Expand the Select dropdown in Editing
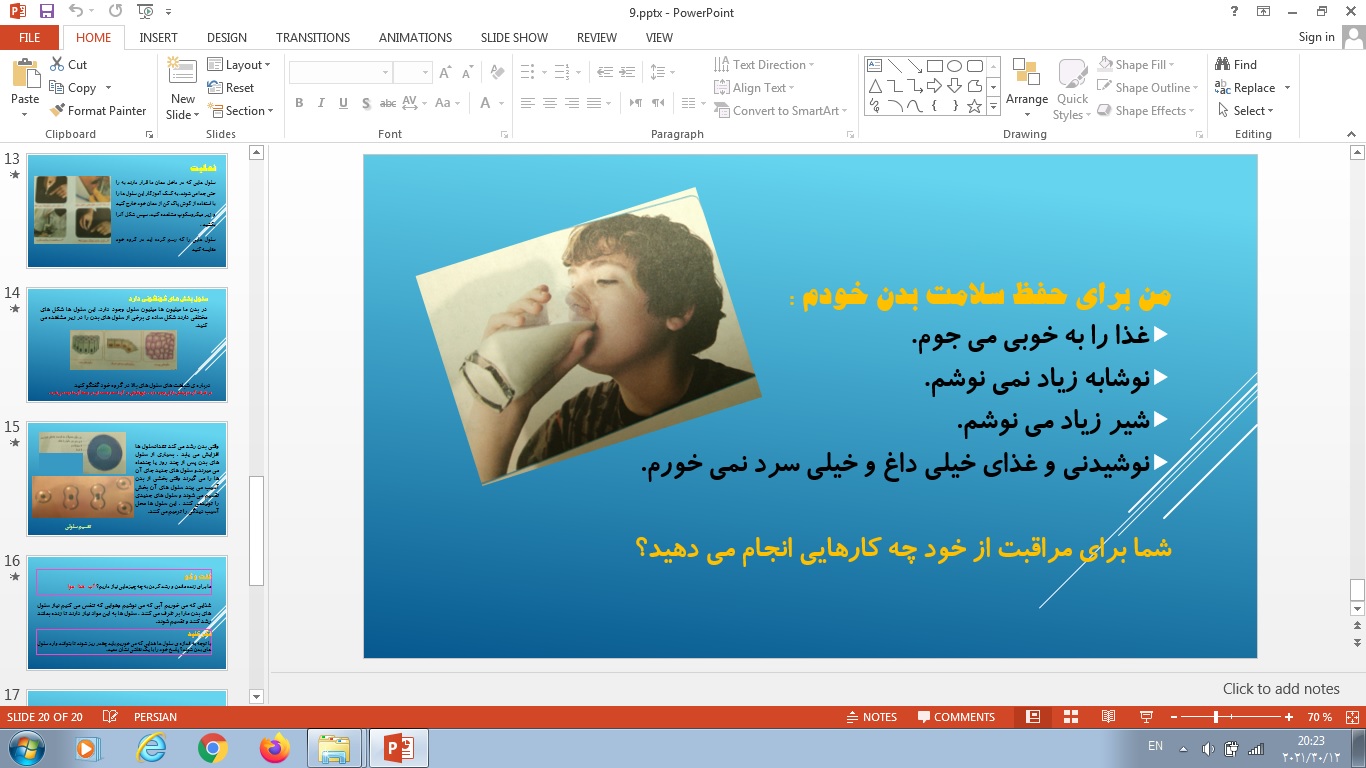Viewport: 1366px width, 768px height. tap(1246, 111)
